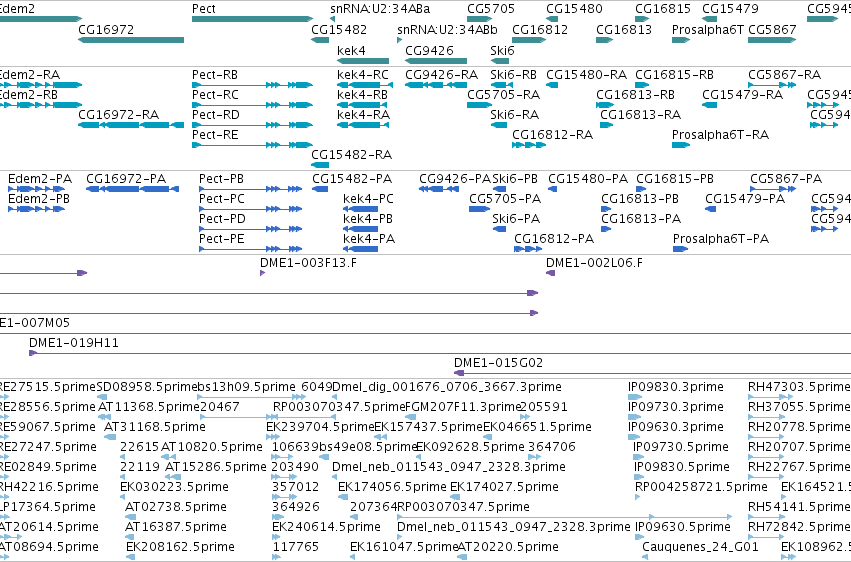Select the Pect-RB transcript label
Image resolution: width=851 pixels, height=562 pixels.
point(215,74)
